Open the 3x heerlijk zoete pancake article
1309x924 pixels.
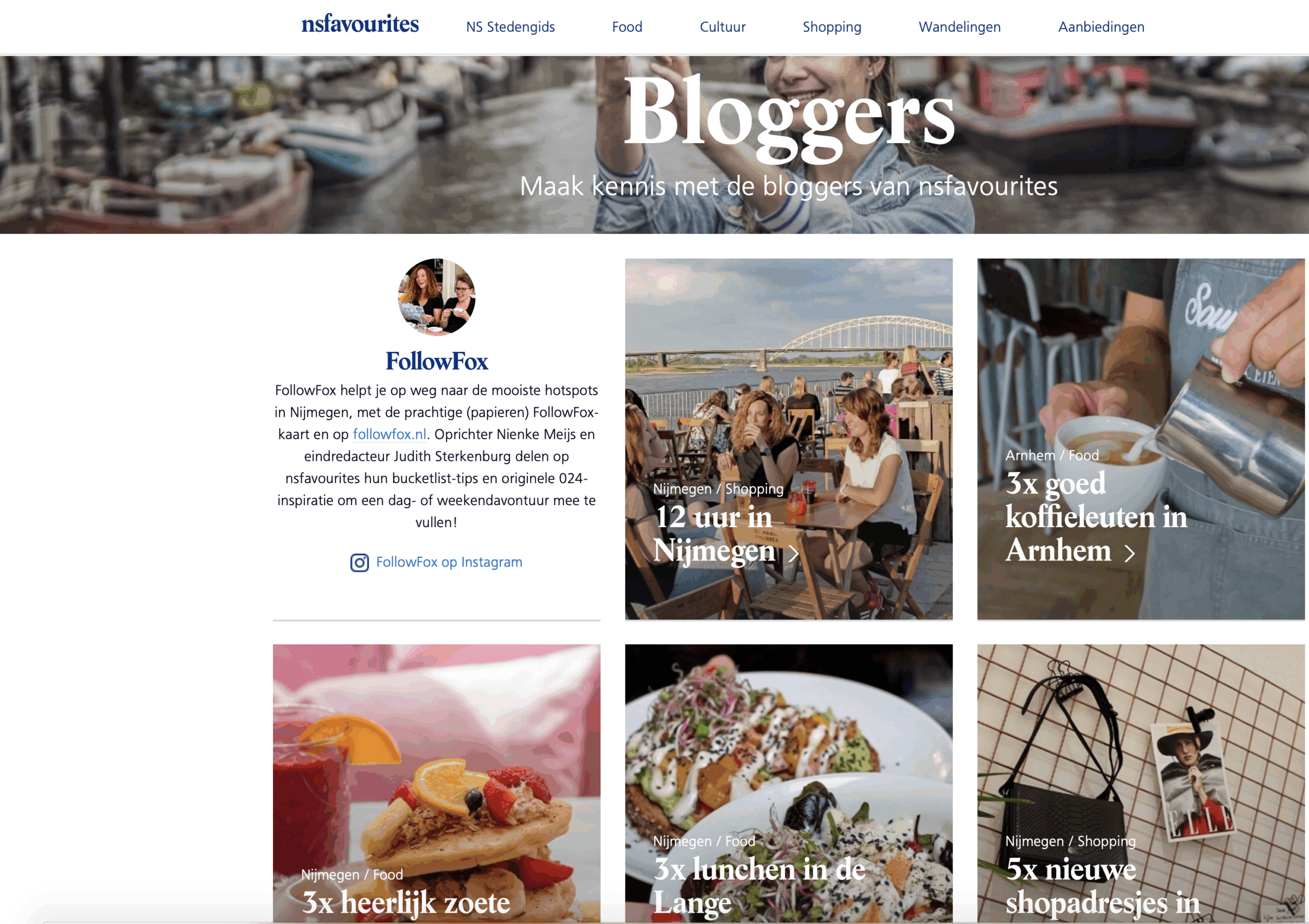click(436, 784)
